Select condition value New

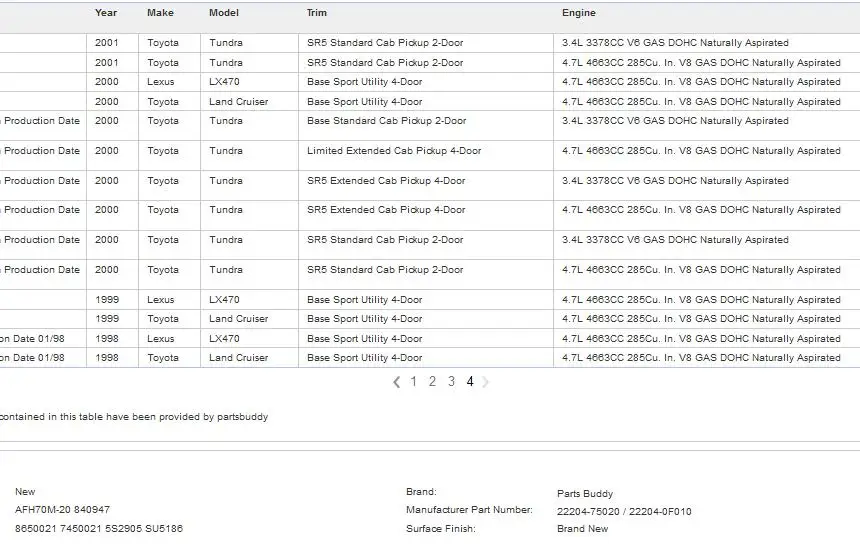click(25, 492)
